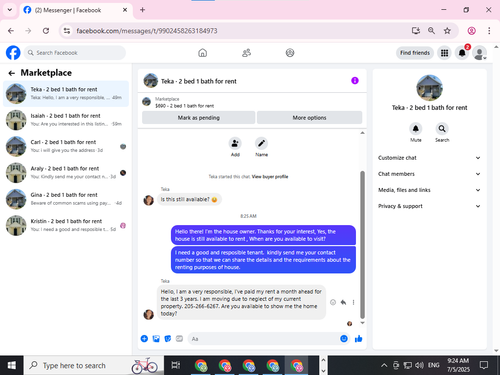Open the Kristin conversation in list
This screenshot has width=500, height=375.
pos(66,225)
